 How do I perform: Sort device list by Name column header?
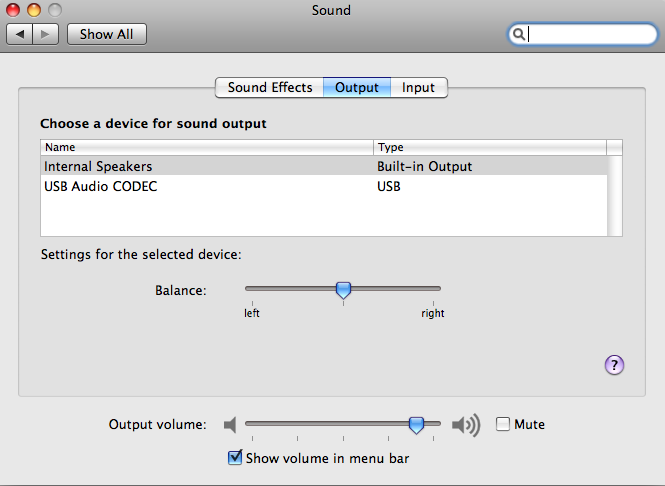[207, 147]
